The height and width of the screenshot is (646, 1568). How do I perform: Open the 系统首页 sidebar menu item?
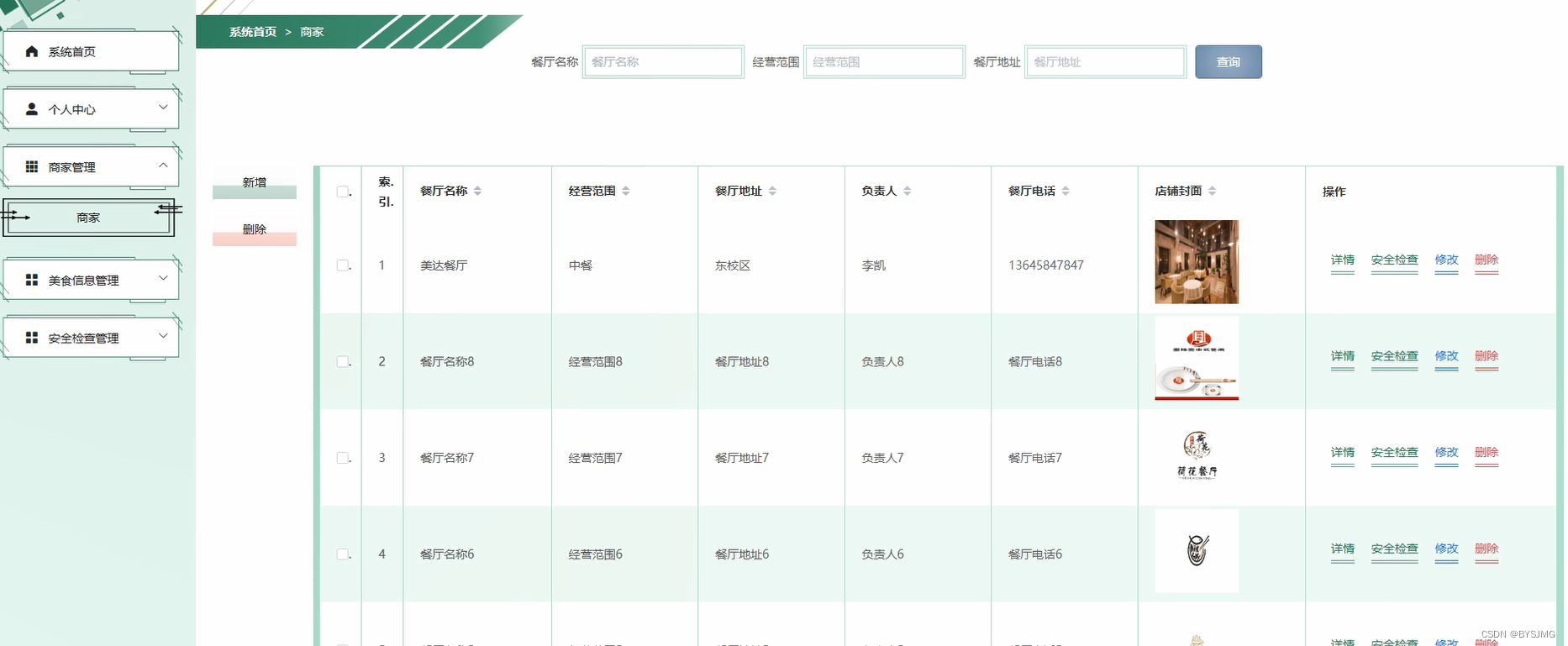click(91, 52)
